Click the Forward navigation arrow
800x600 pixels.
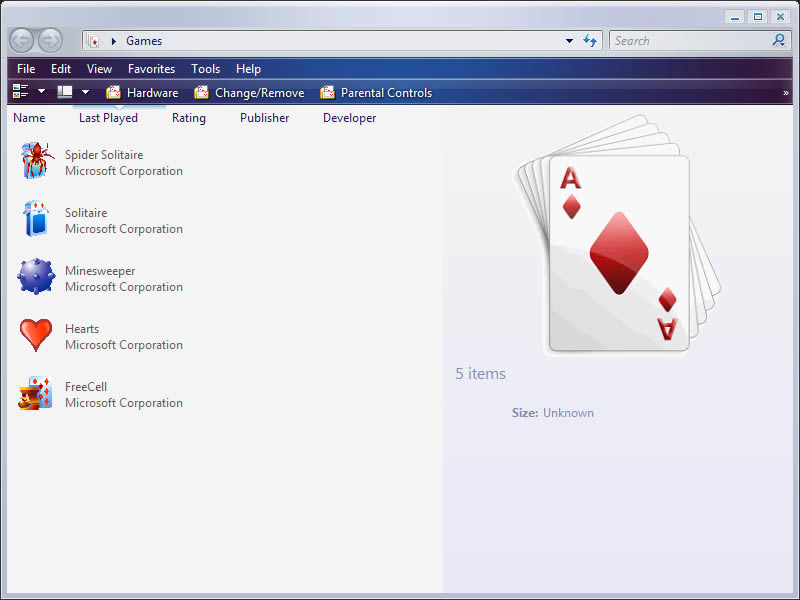50,40
